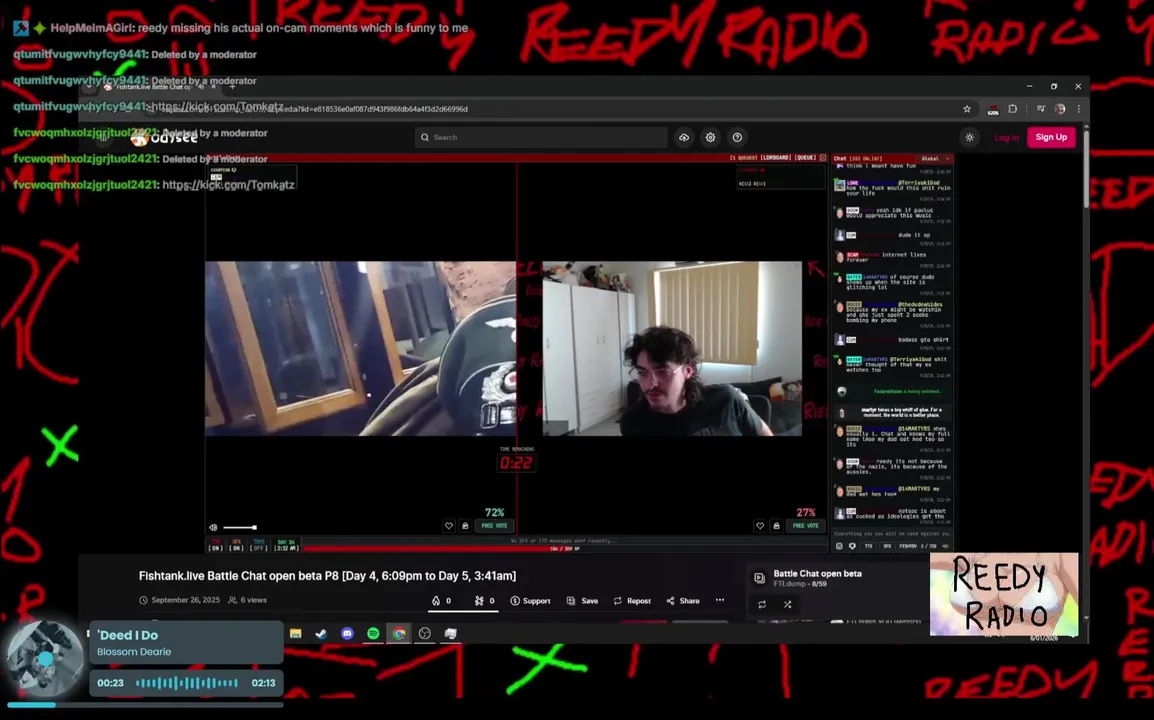
Task: Open Odysee settings gear icon
Action: click(710, 137)
